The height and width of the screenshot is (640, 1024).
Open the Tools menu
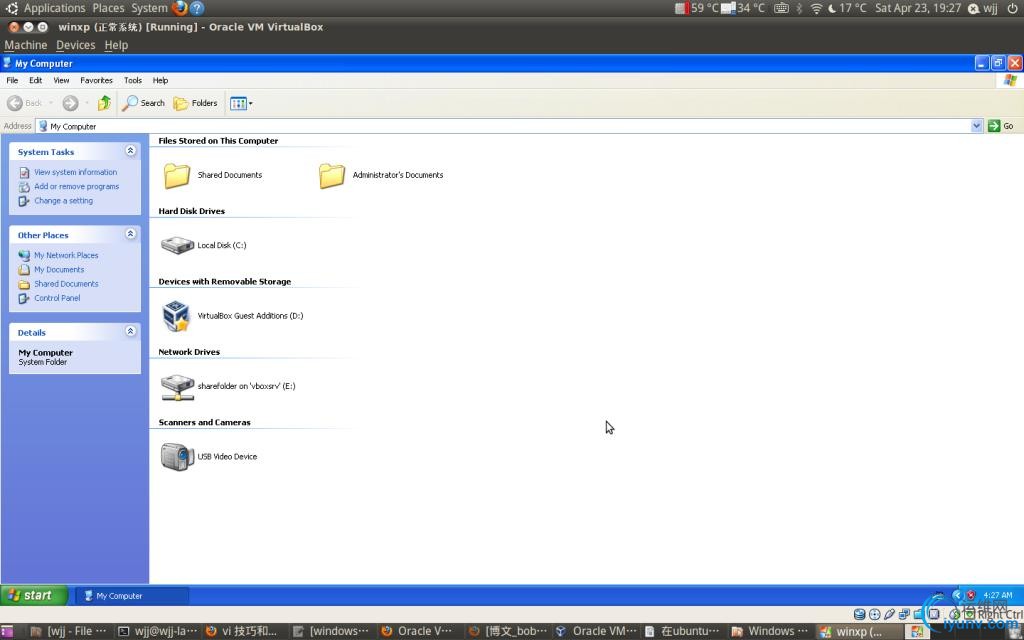pyautogui.click(x=133, y=80)
